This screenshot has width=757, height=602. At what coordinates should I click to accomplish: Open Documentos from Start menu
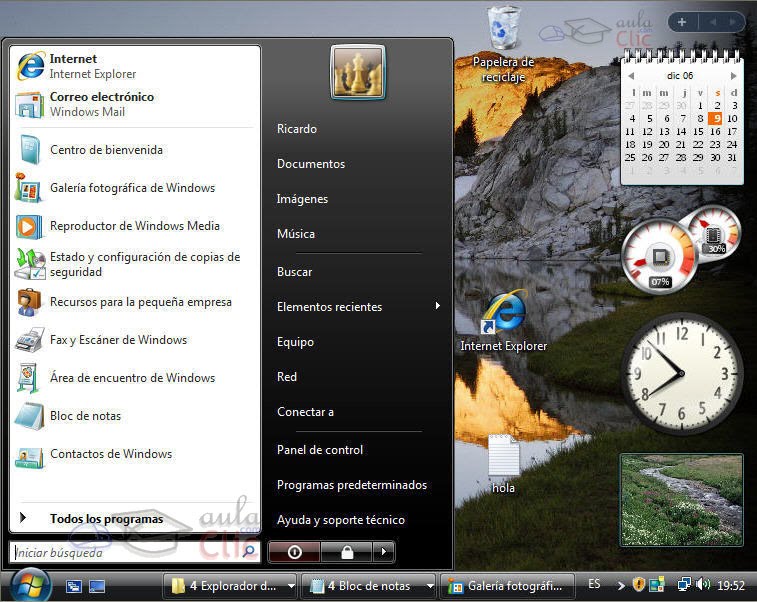(311, 164)
